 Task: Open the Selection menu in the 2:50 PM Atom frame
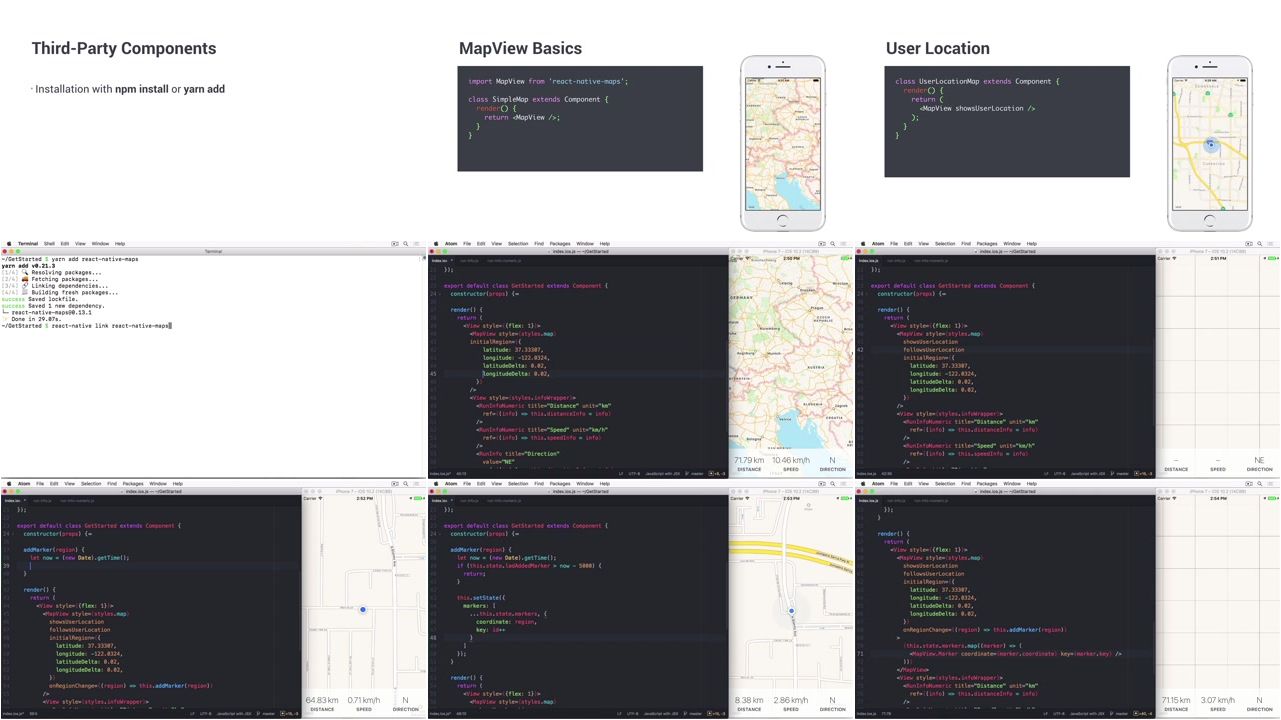pyautogui.click(x=518, y=244)
